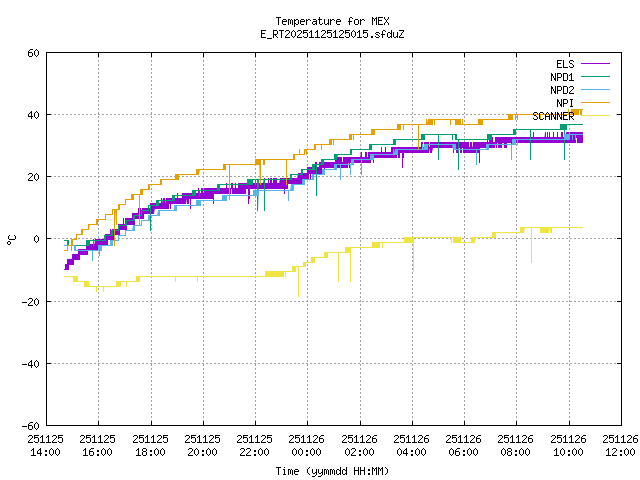This screenshot has width=640, height=480.
Task: Click the ELS legend label
Action: tap(565, 64)
